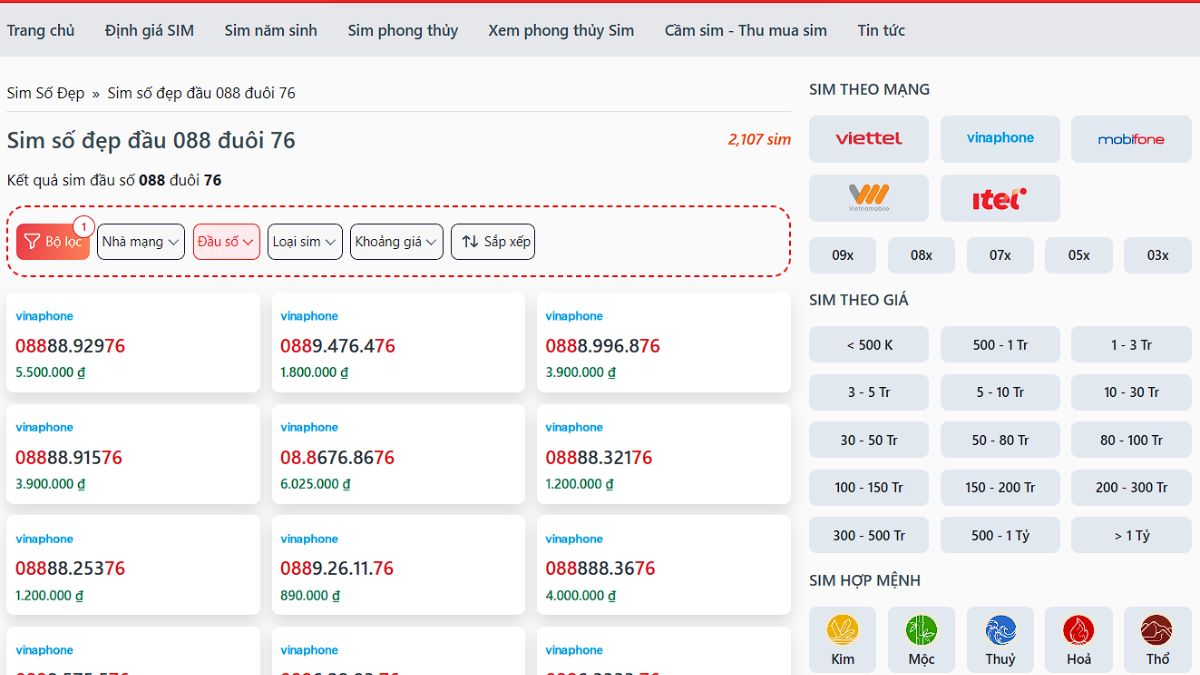The width and height of the screenshot is (1200, 675).
Task: Open Cầm sim - Thu mua sim
Action: point(746,30)
